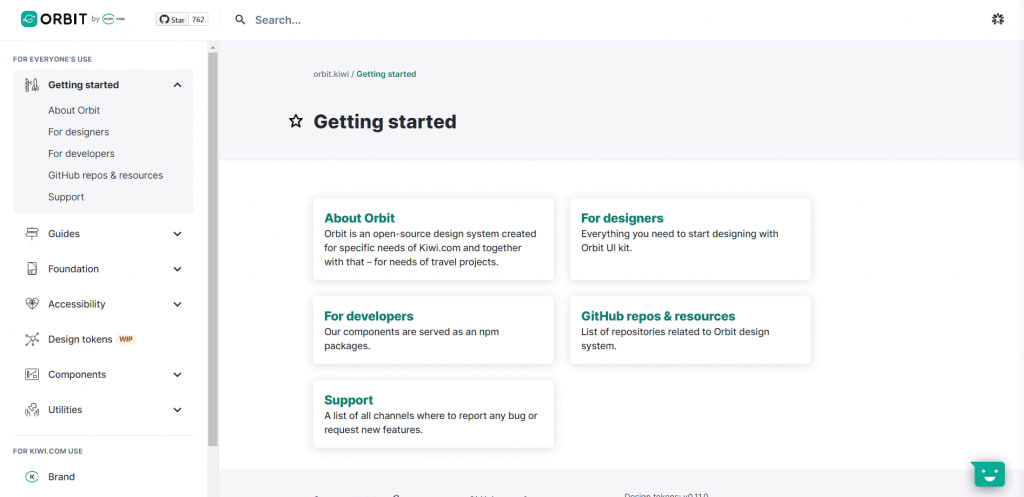Click the Design tokens network icon

click(x=32, y=340)
